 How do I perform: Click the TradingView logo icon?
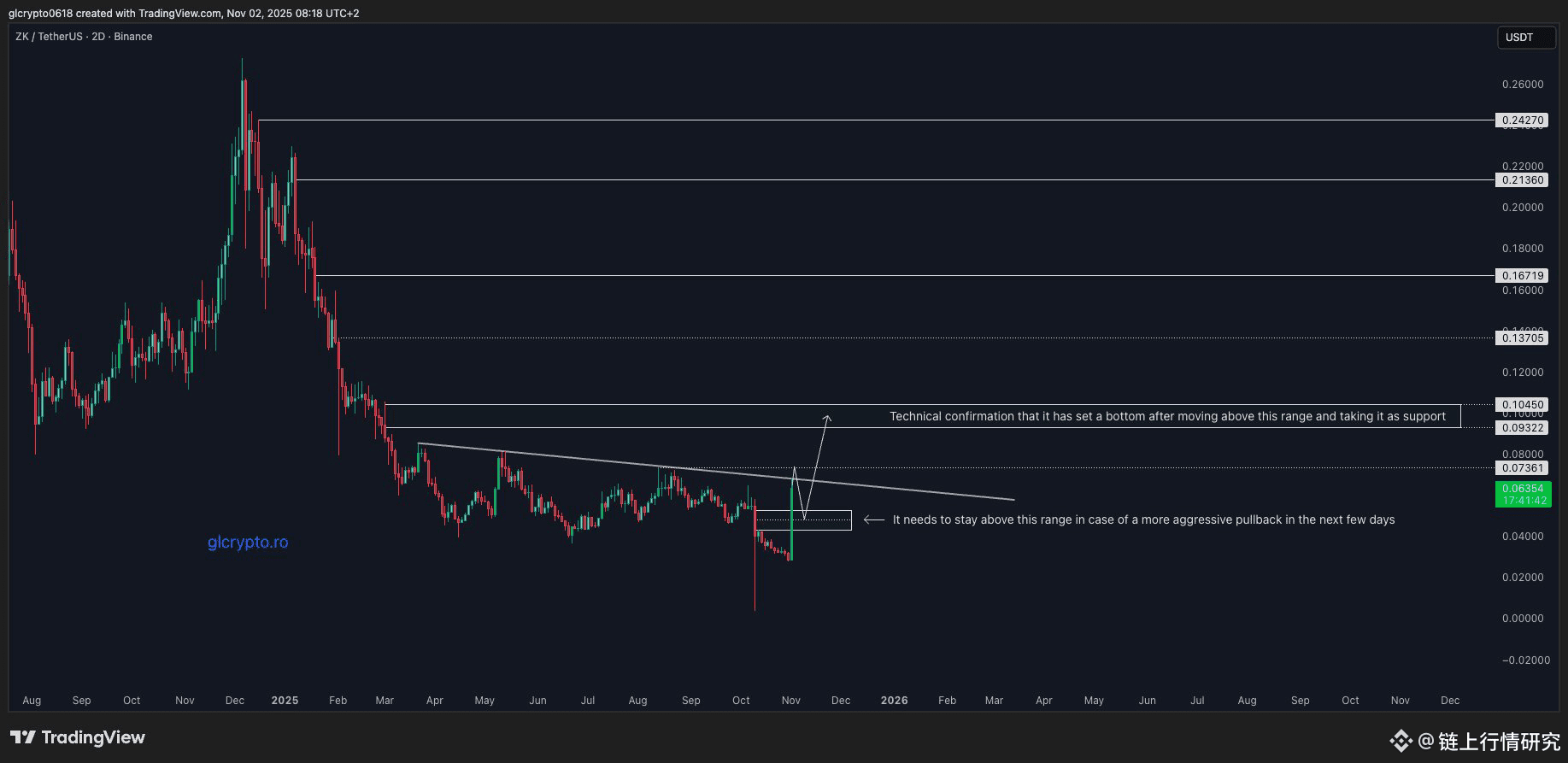pos(23,737)
